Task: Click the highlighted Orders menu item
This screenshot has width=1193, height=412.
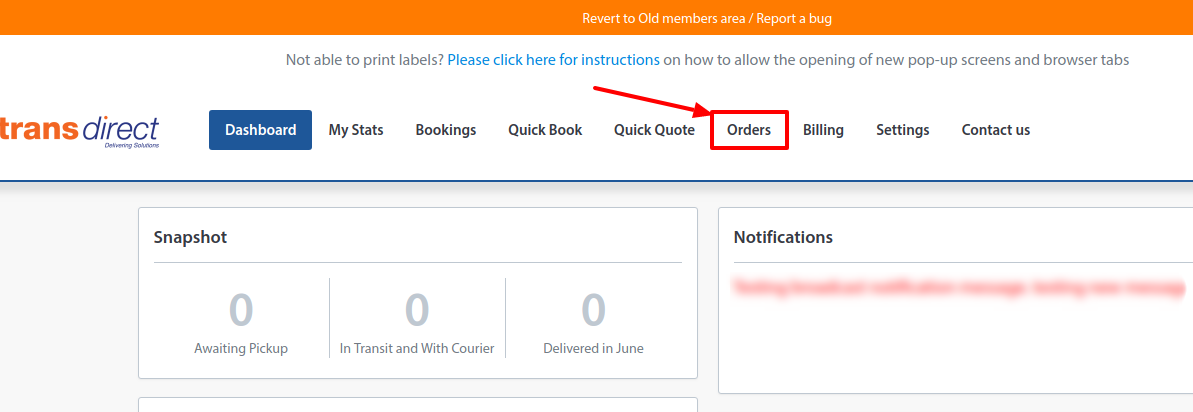Action: pyautogui.click(x=749, y=130)
